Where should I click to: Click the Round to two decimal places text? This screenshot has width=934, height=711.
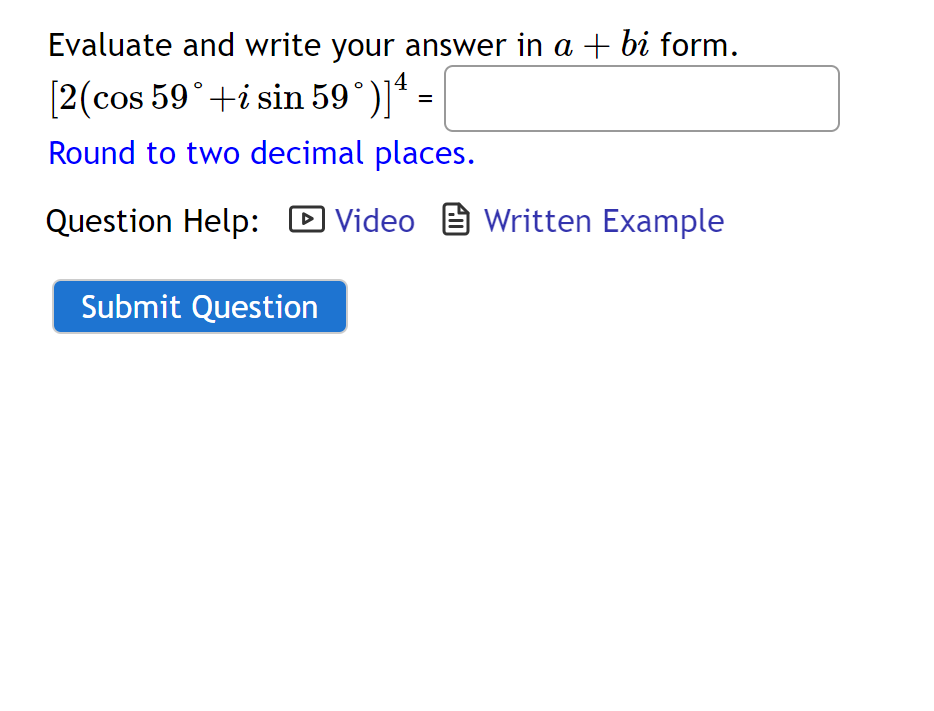(x=261, y=153)
